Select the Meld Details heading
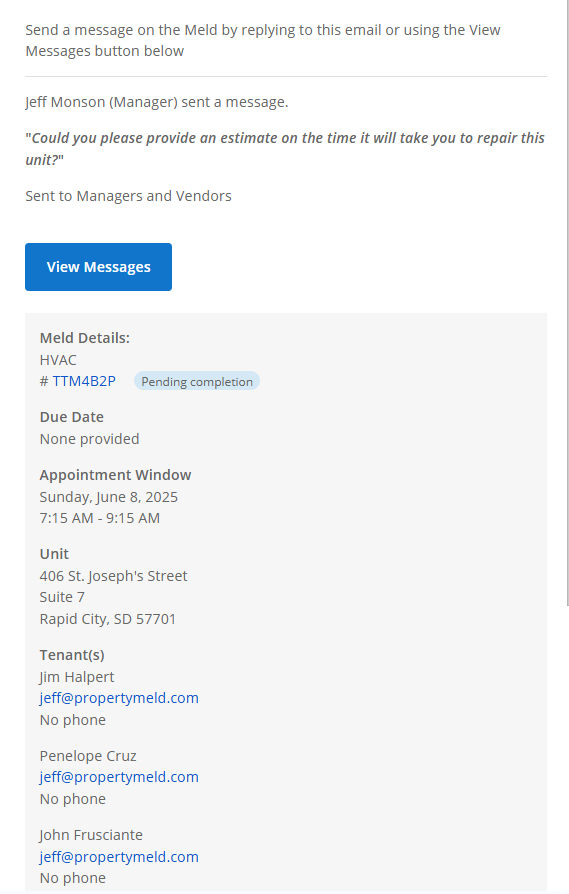 click(x=85, y=338)
